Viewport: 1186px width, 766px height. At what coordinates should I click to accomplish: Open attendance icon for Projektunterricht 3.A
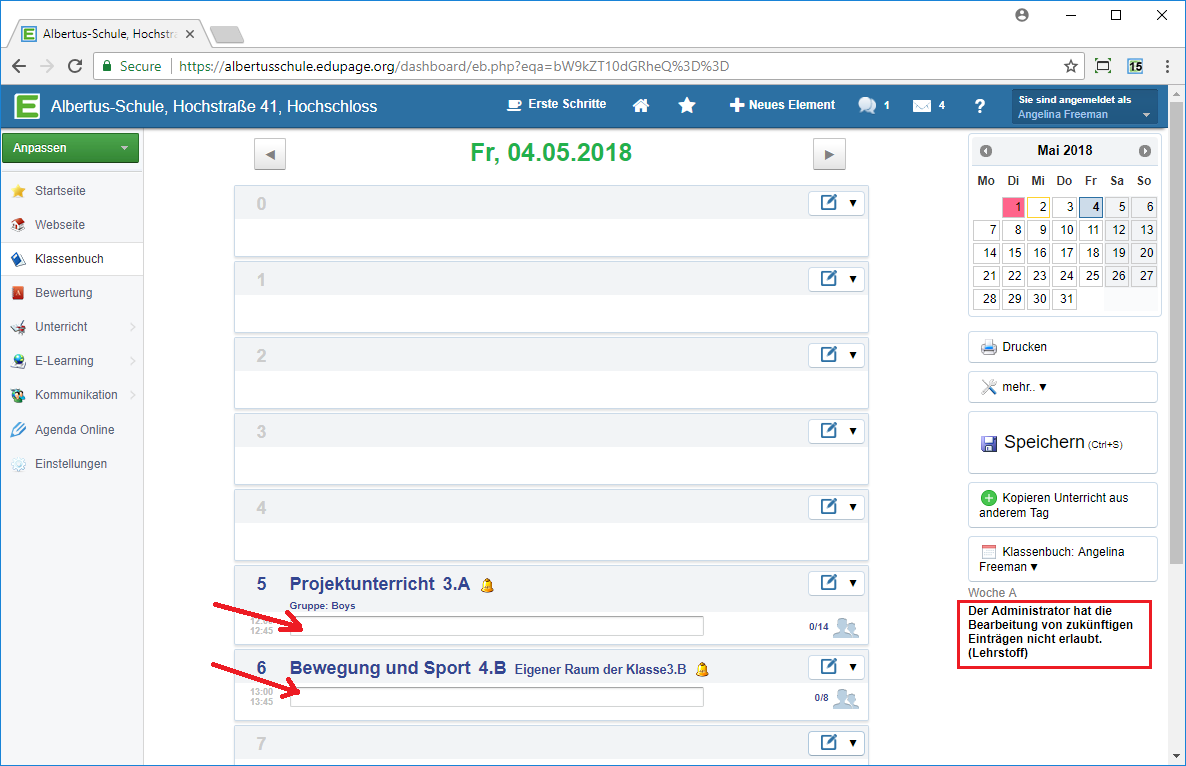pos(846,628)
